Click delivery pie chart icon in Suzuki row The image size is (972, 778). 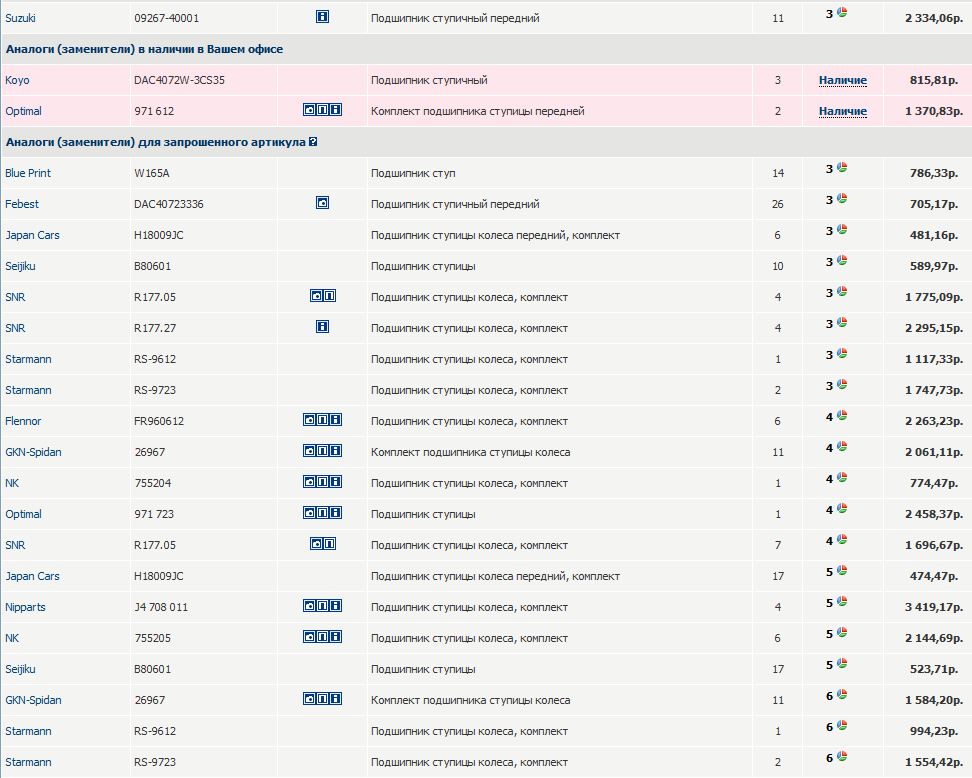pyautogui.click(x=842, y=12)
